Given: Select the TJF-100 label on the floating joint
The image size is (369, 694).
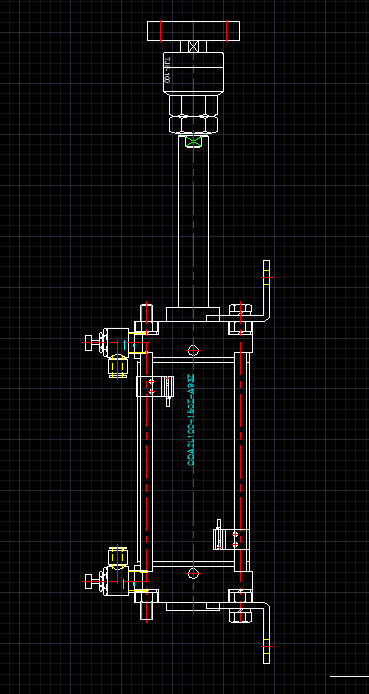Looking at the screenshot, I should click(168, 69).
